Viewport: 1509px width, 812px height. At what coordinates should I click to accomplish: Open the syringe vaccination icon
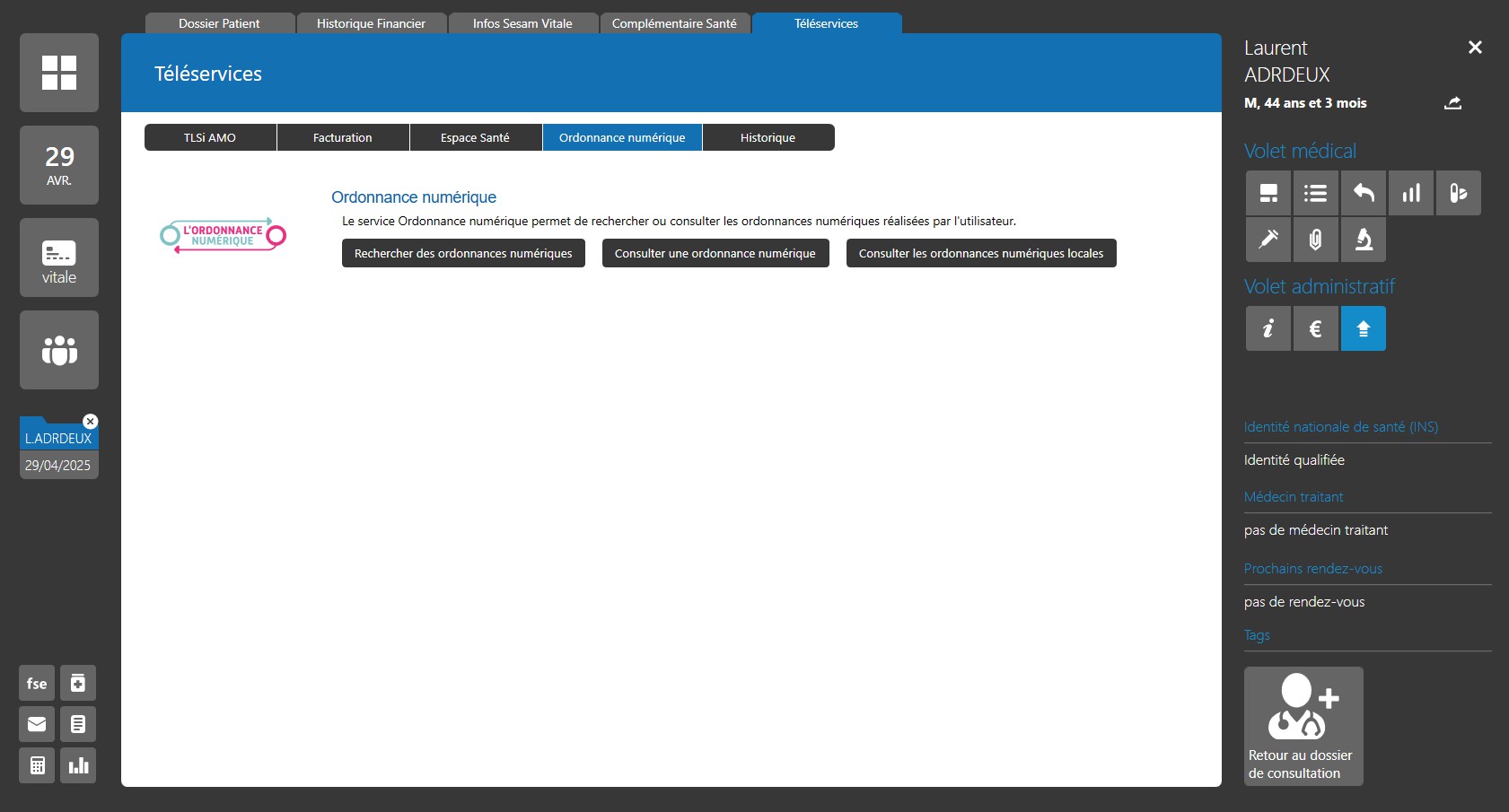[1268, 239]
